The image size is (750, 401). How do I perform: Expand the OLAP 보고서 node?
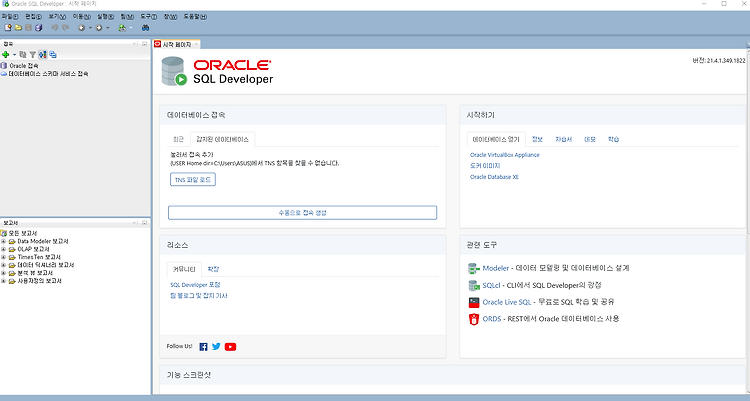[x=3, y=249]
